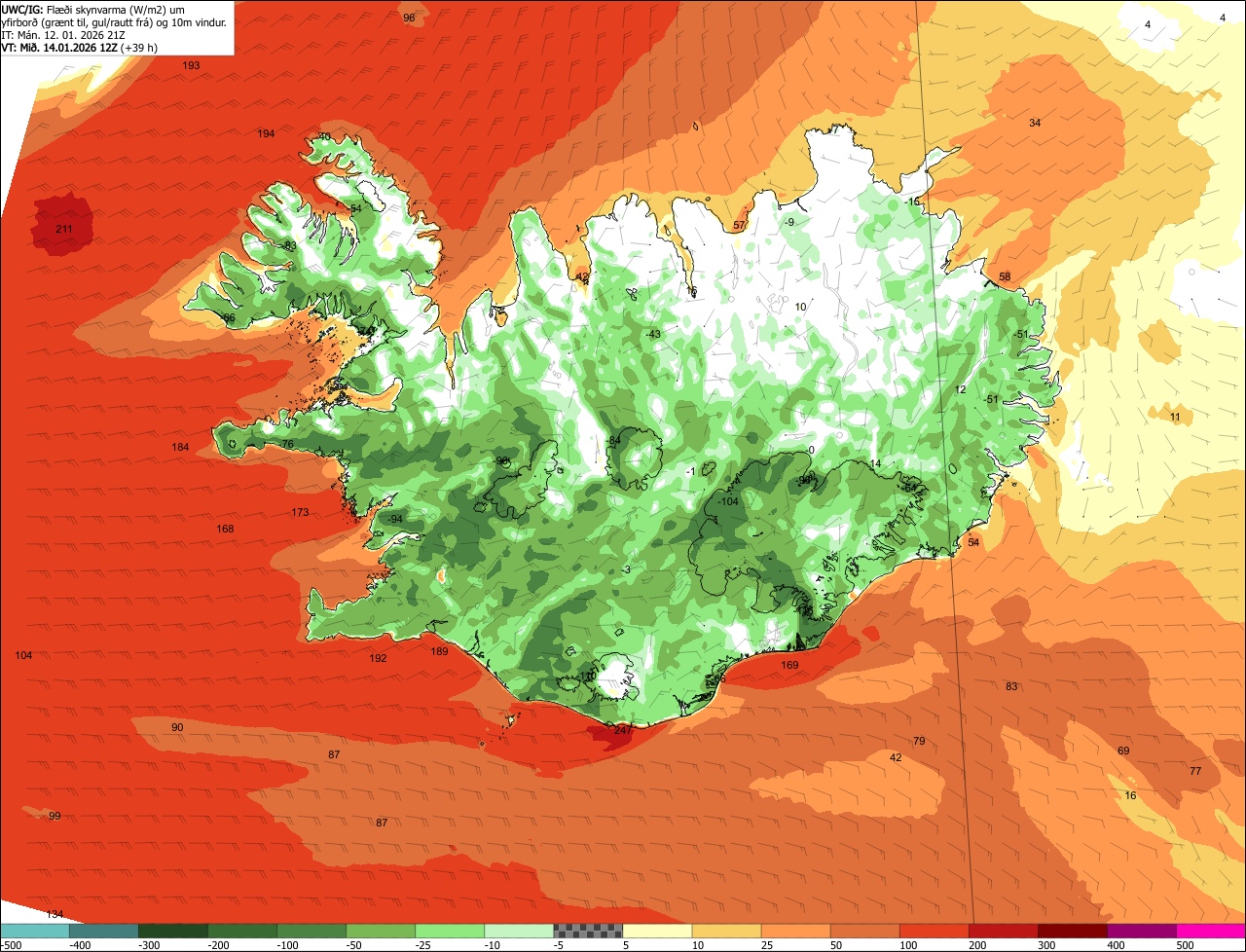Click the 'VT: Mið. 14.01.2026 12Z (+39 h)' line
Image resolution: width=1246 pixels, height=952 pixels.
tap(80, 47)
